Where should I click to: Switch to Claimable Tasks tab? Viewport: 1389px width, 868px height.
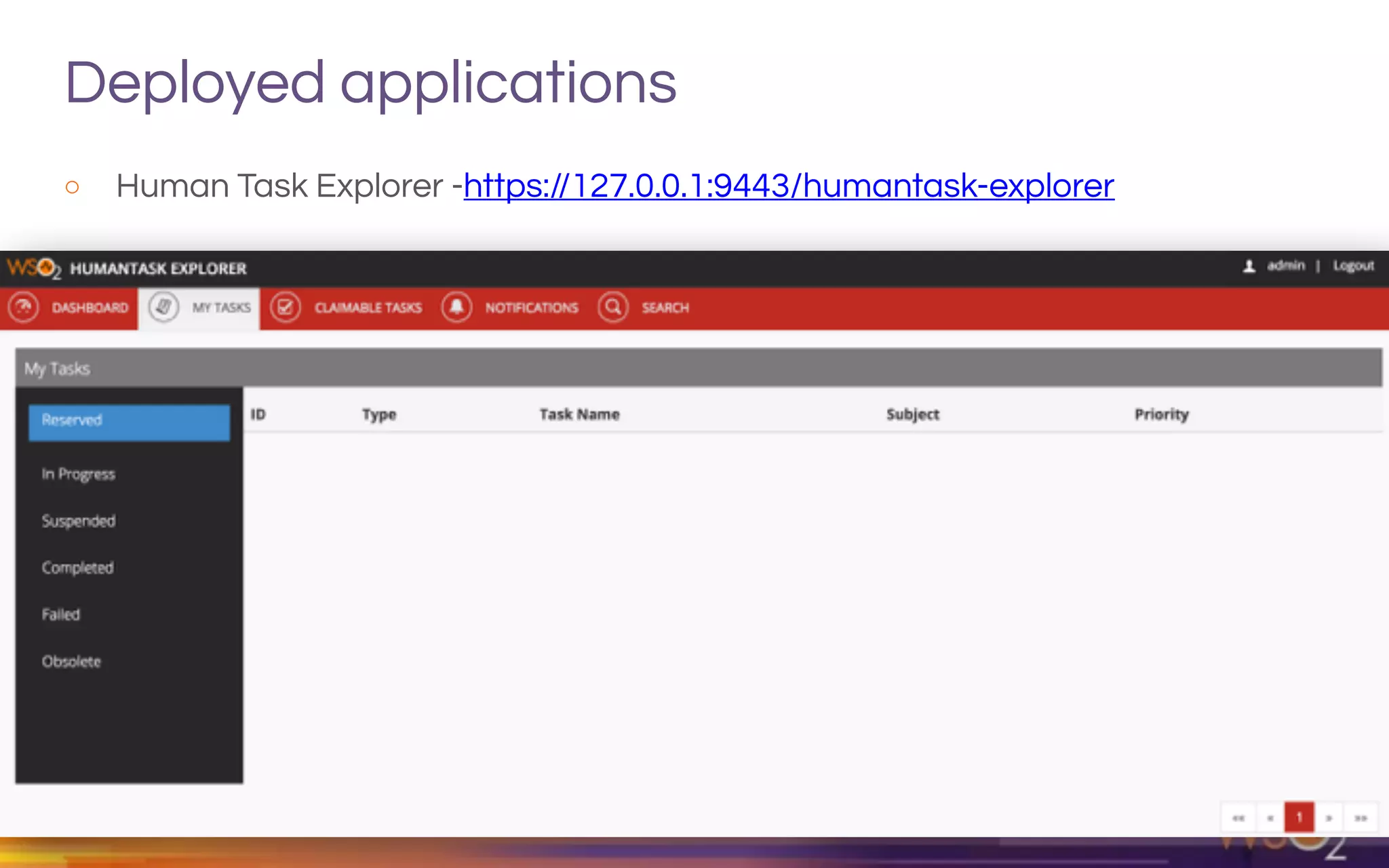346,308
